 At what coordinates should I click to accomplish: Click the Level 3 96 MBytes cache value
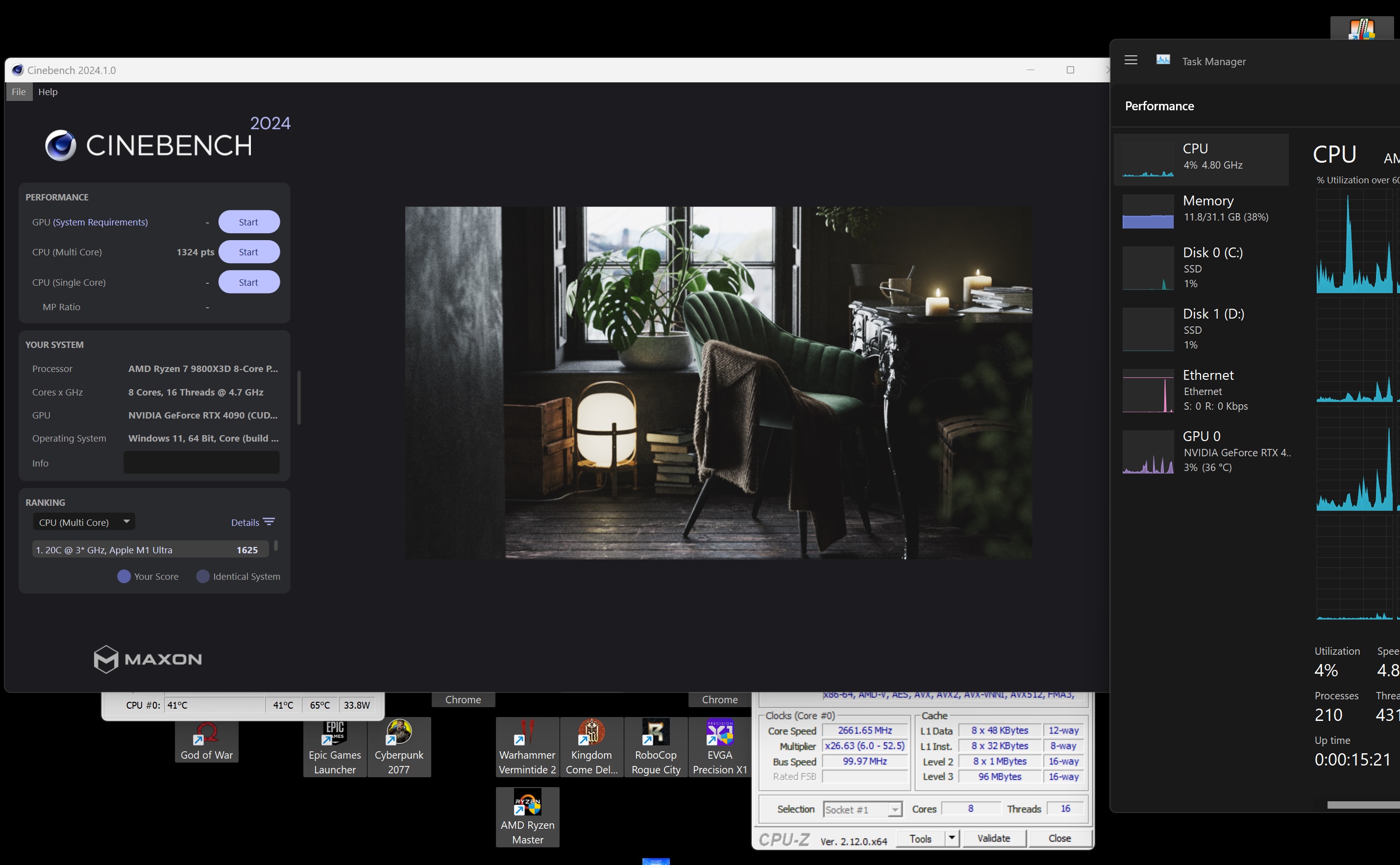(x=1000, y=776)
